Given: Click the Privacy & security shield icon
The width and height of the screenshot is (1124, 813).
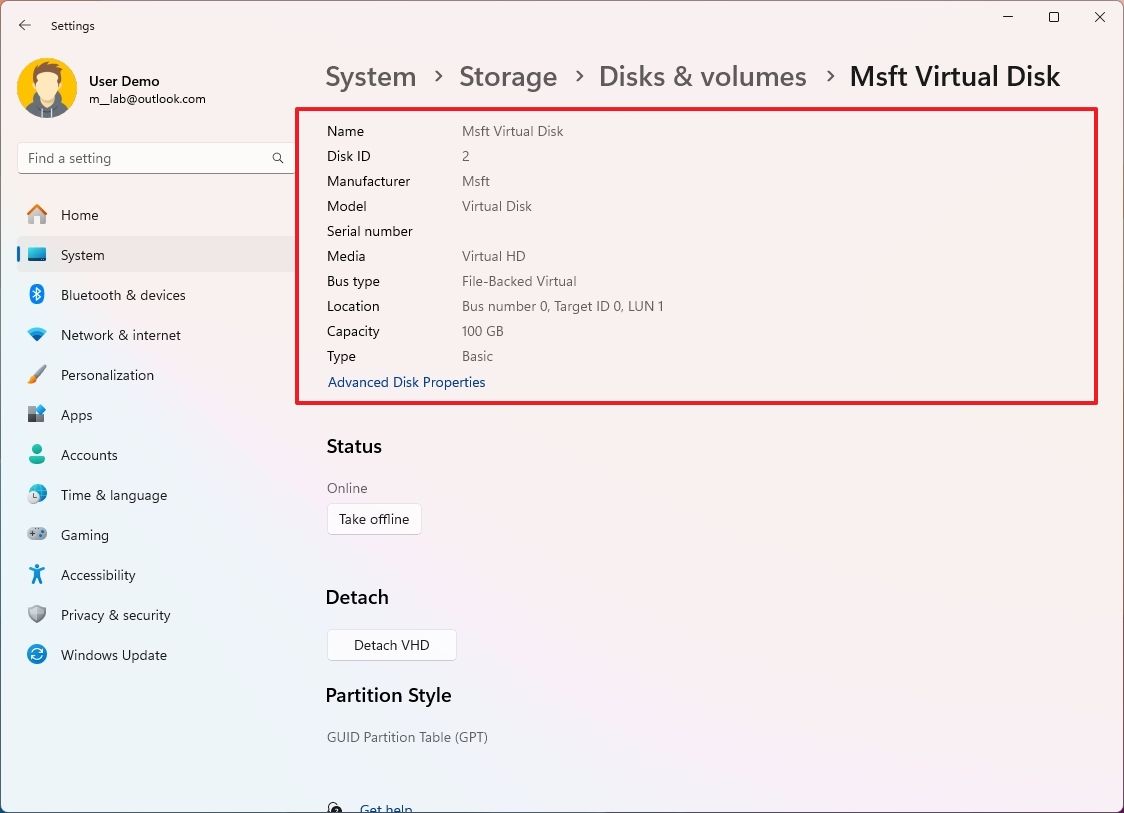Looking at the screenshot, I should pos(36,615).
